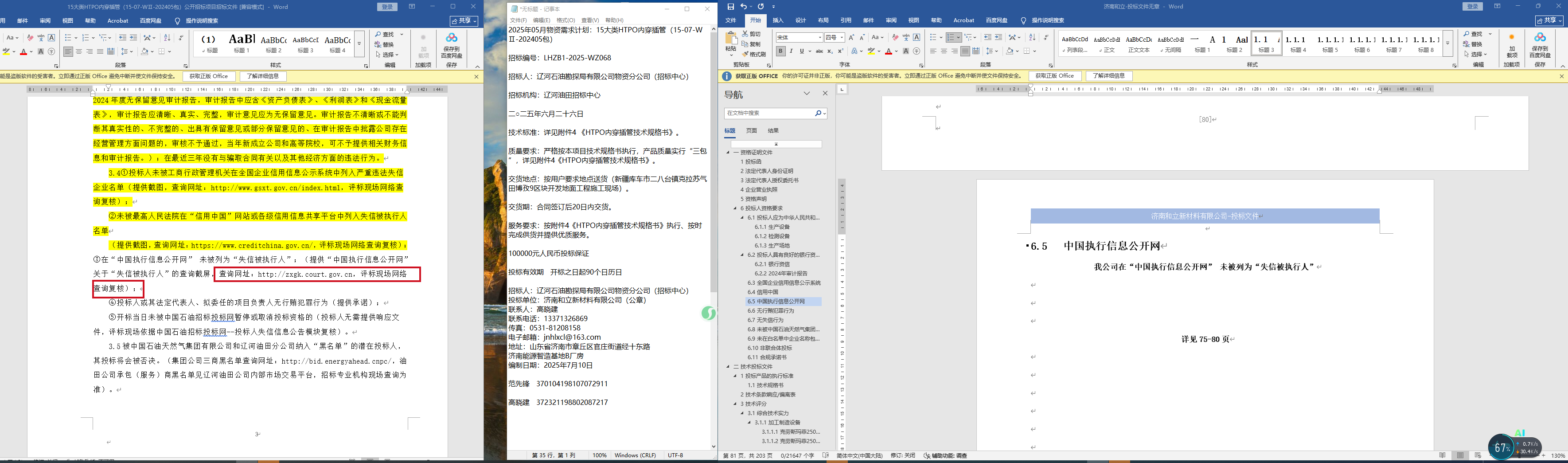
Task: Decrease font size in 济南和立 Word window
Action: (862, 38)
